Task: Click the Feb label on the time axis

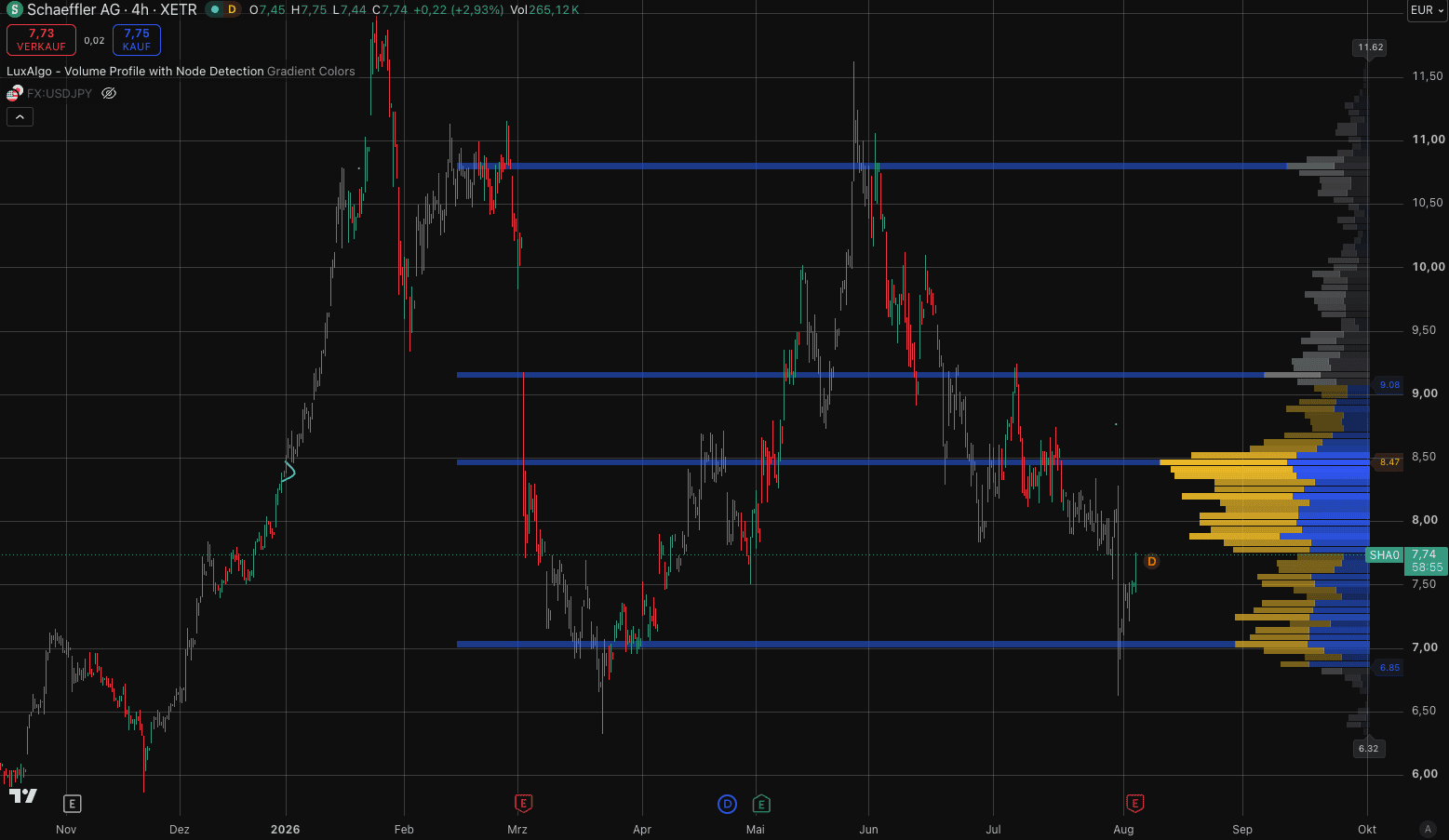Action: point(404,829)
